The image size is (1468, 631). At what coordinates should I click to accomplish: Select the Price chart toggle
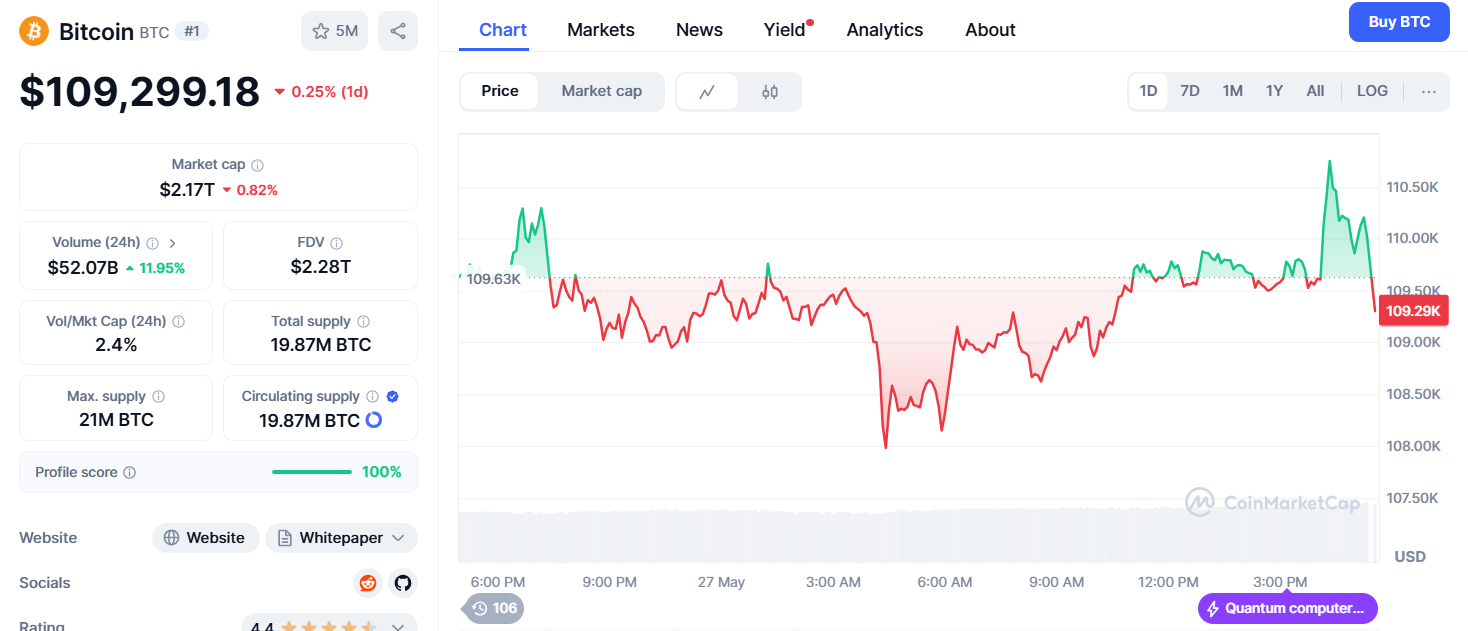click(x=500, y=91)
